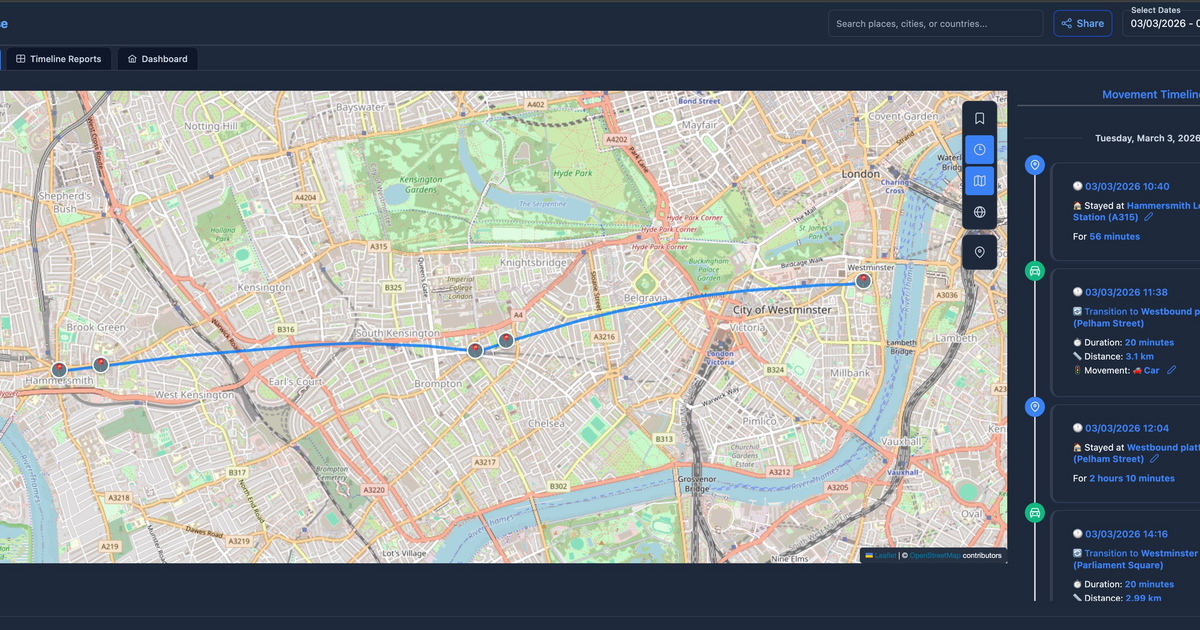The width and height of the screenshot is (1200, 630).
Task: Click the 56 minutes stay duration
Action: (x=1114, y=237)
